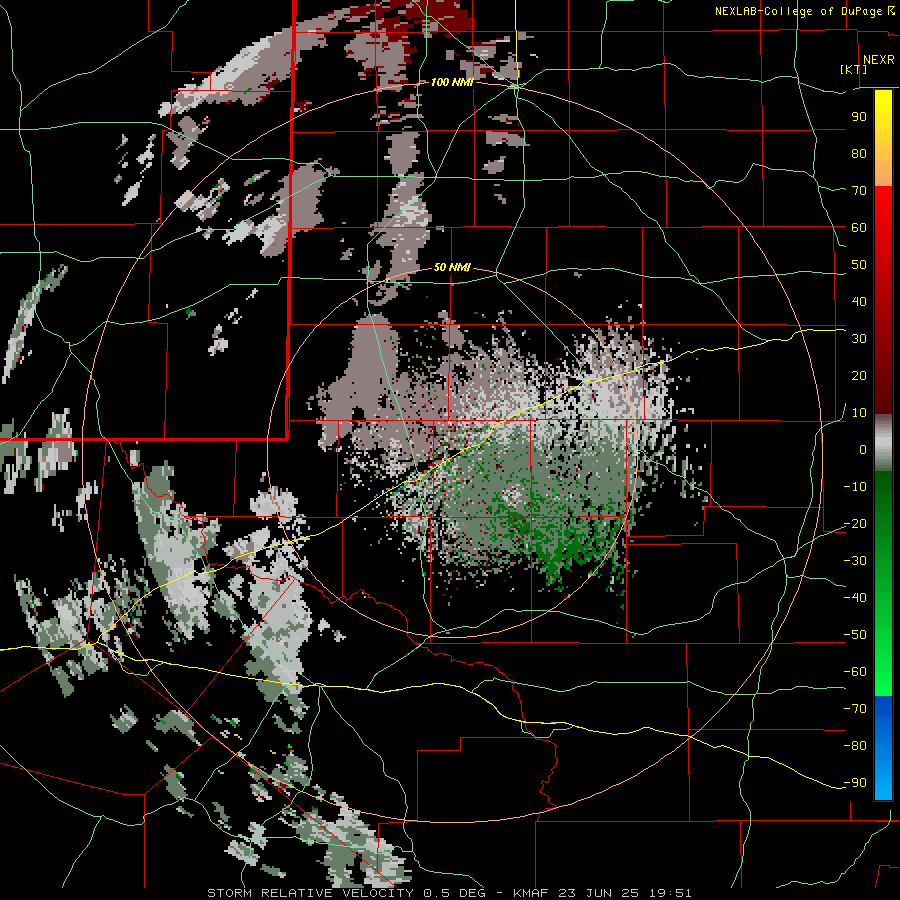Select the -40 value on velocity scale
The image size is (900, 900).
[855, 598]
